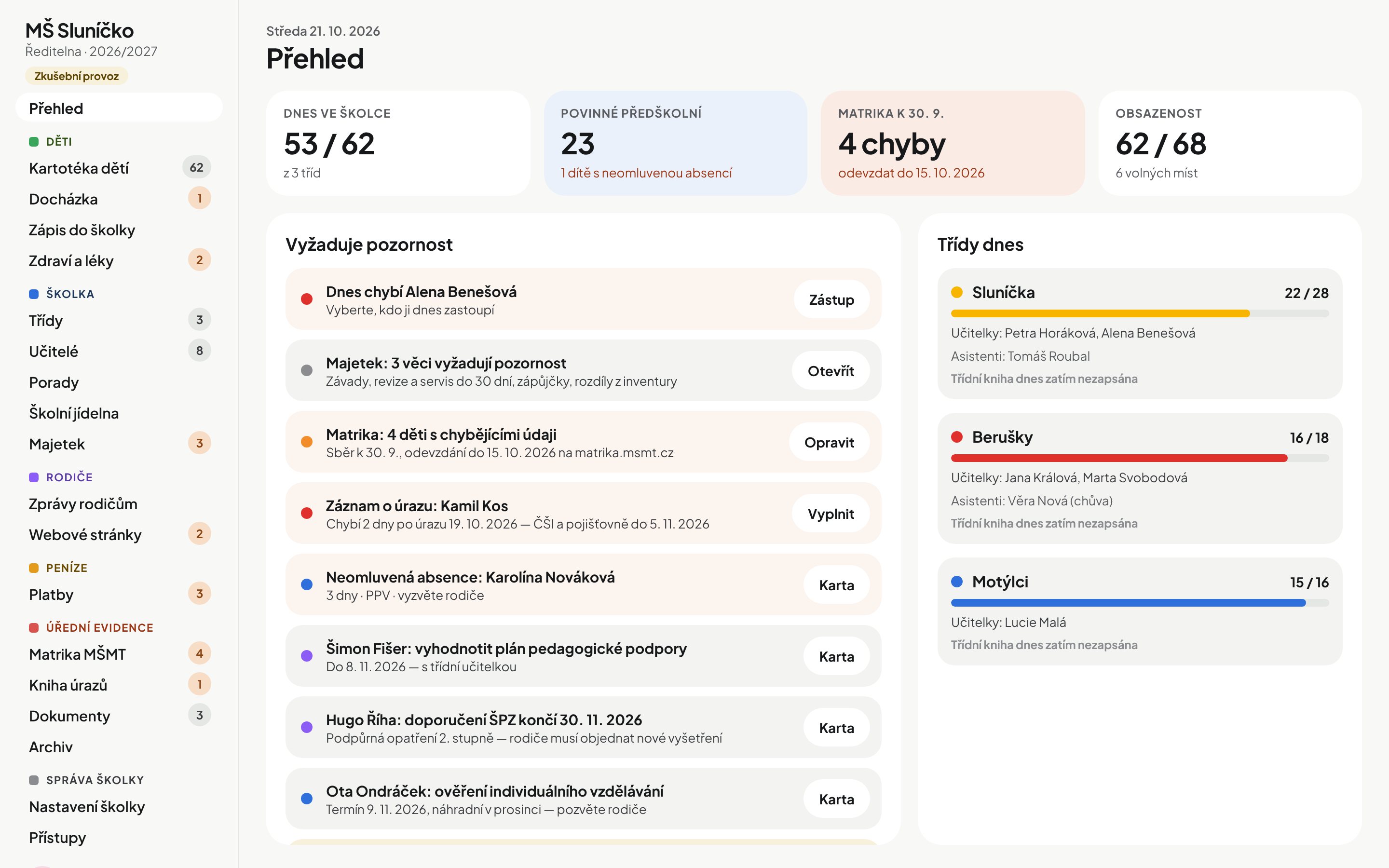1389x868 pixels.
Task: Open the Obsazenost stat card
Action: pyautogui.click(x=1230, y=143)
